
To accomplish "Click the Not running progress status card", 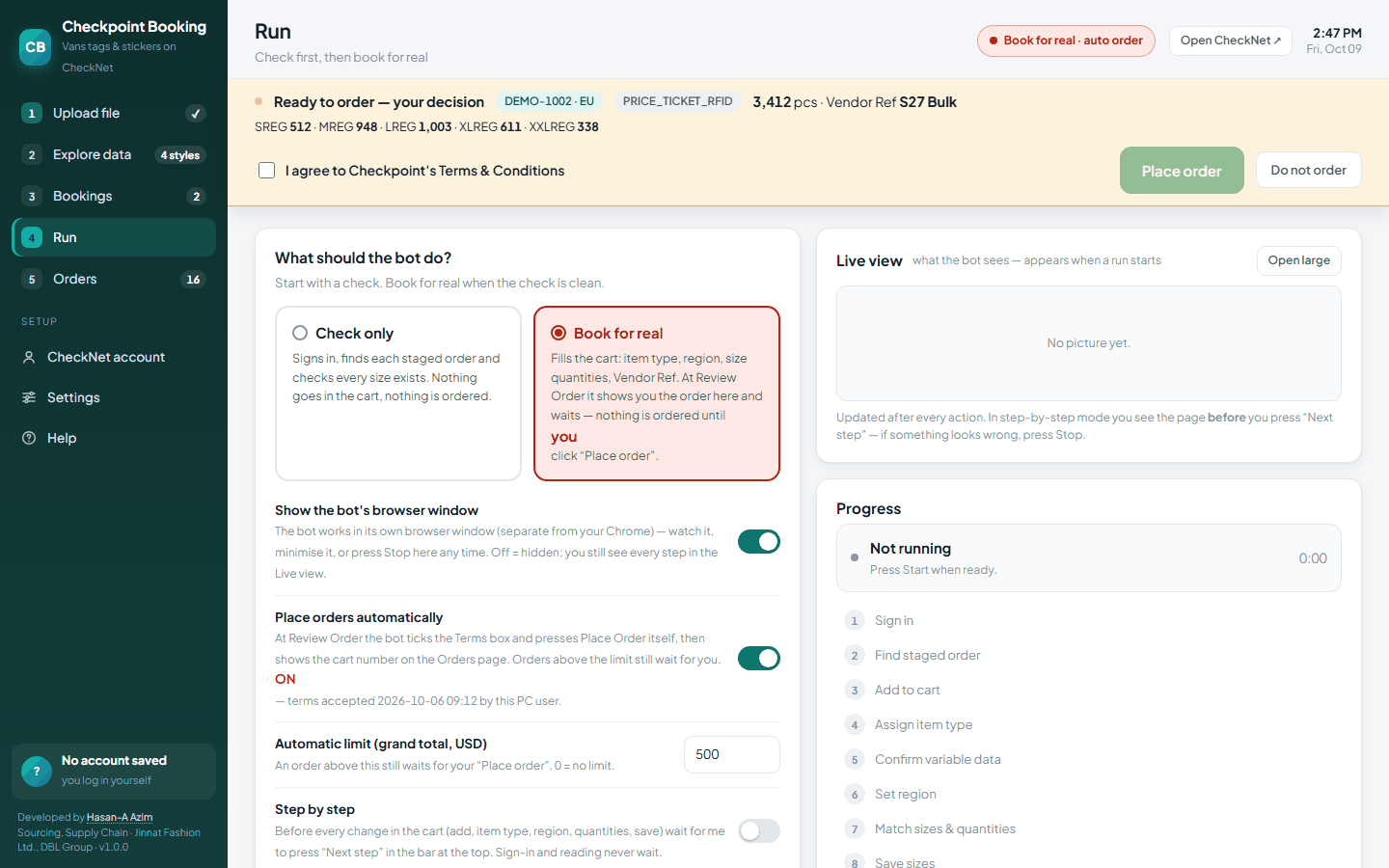I will [x=1088, y=558].
